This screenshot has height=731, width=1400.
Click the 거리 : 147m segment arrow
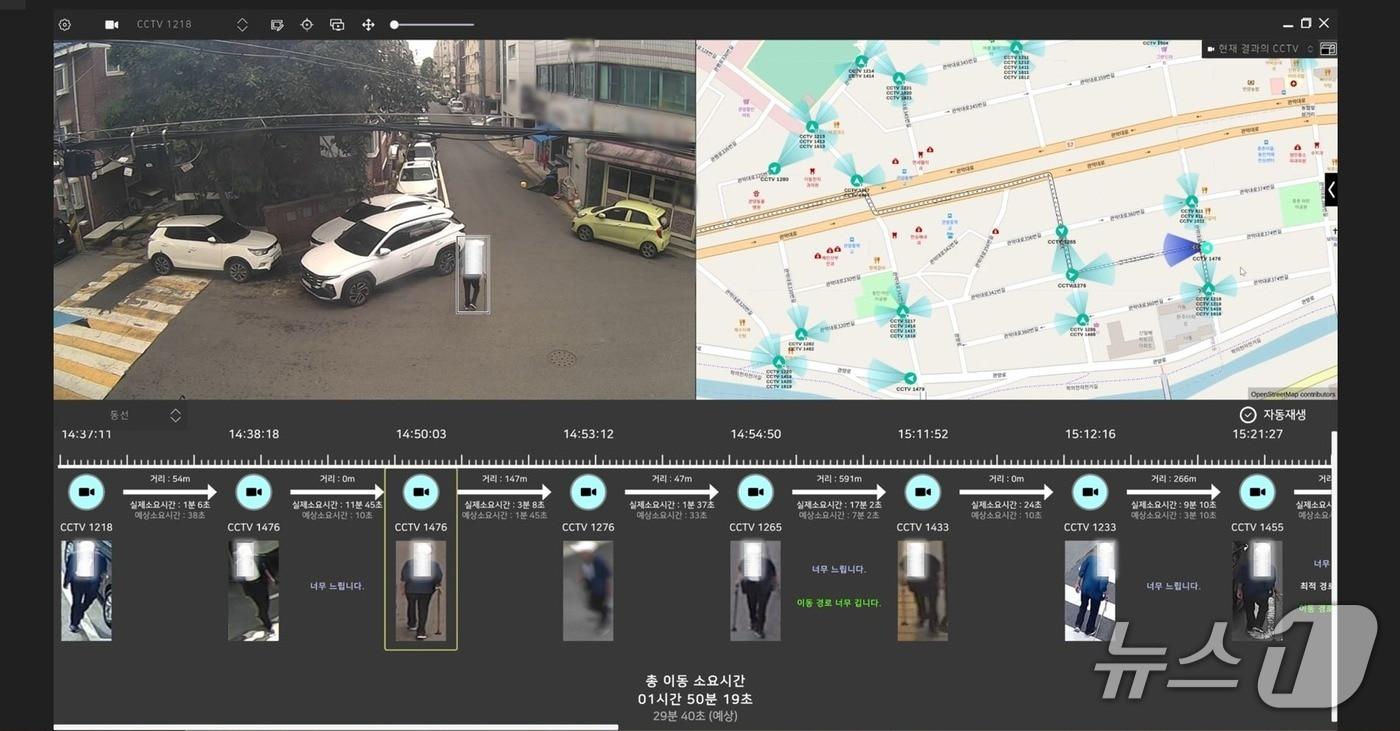pos(504,492)
